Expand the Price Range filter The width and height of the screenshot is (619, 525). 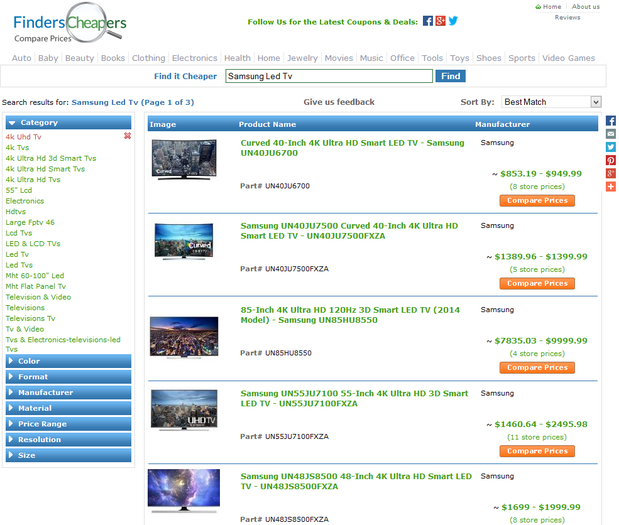[68, 424]
